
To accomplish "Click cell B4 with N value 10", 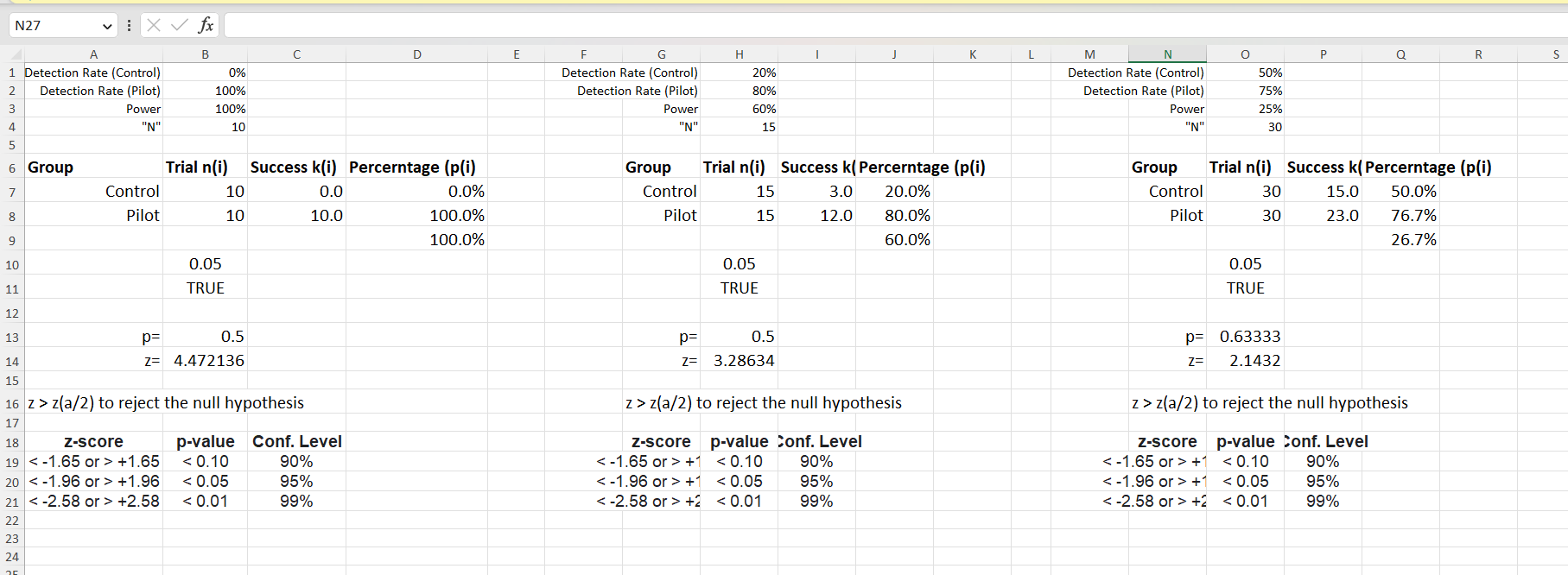I will point(205,127).
